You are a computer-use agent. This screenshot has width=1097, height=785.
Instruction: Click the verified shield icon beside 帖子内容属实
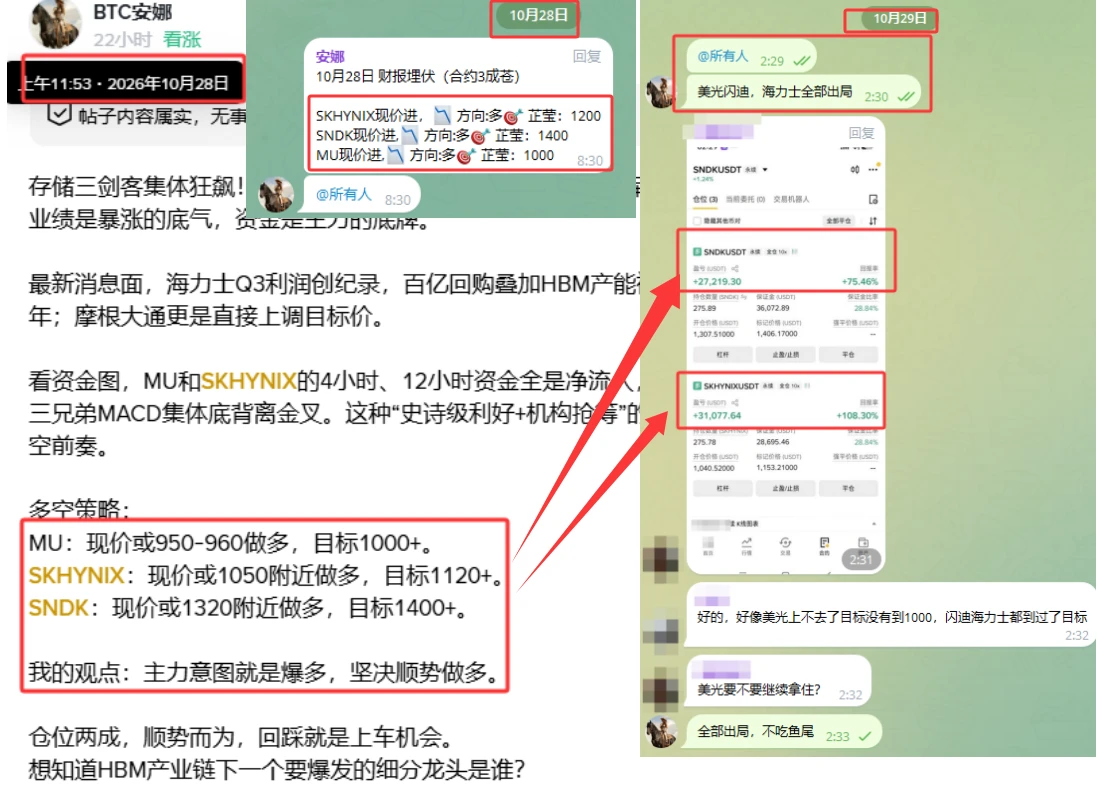(x=59, y=115)
